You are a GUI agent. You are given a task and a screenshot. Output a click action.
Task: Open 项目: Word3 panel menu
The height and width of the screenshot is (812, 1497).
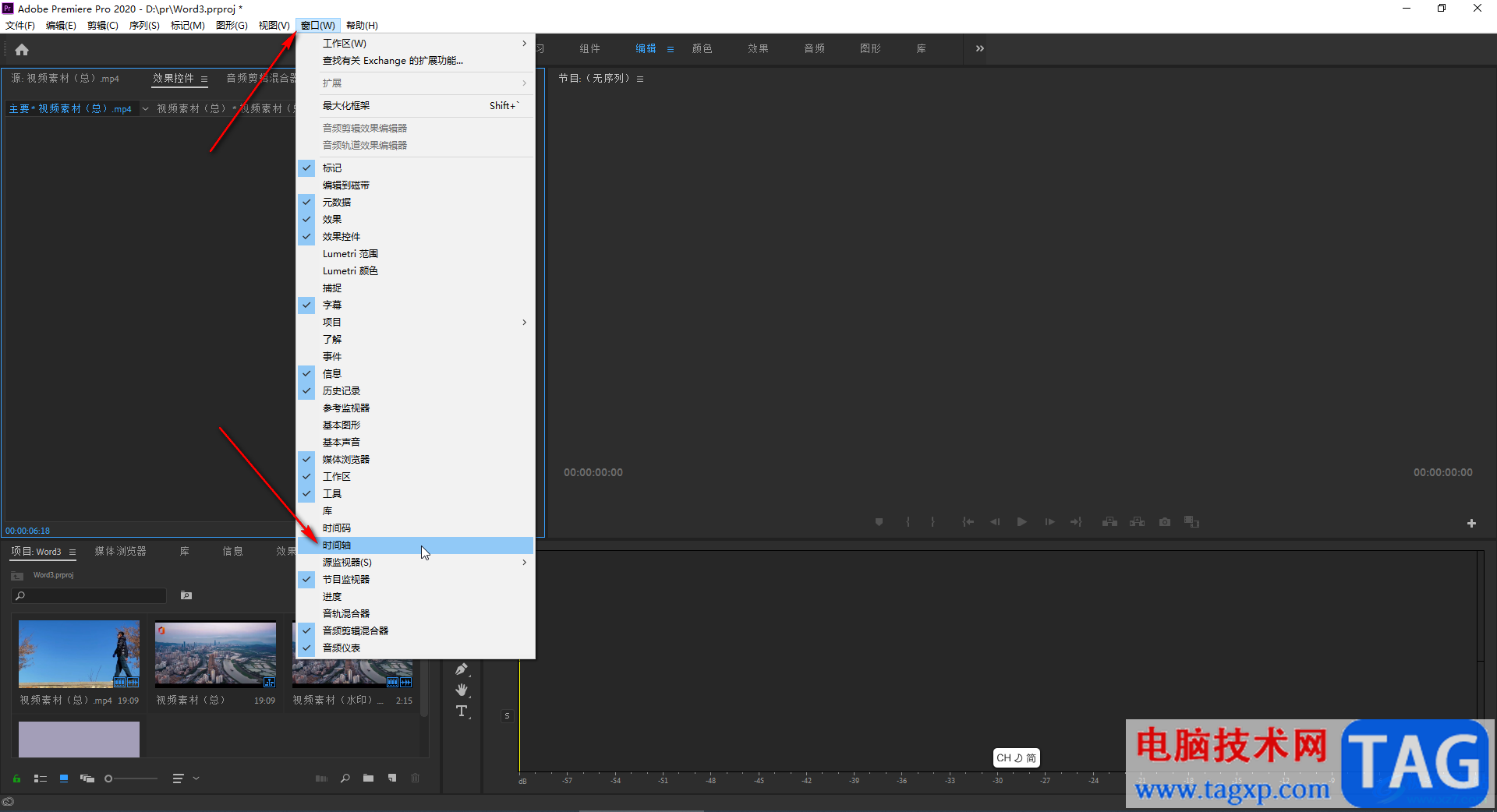[73, 552]
